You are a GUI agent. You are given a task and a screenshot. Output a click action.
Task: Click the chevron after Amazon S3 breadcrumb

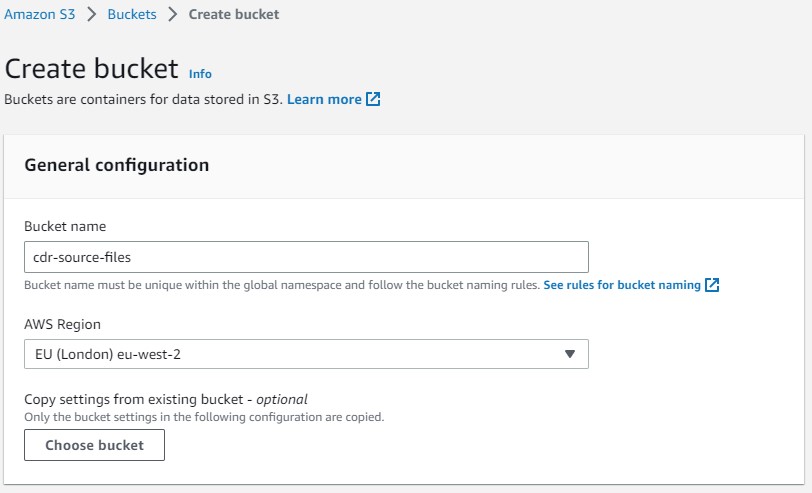click(x=91, y=14)
